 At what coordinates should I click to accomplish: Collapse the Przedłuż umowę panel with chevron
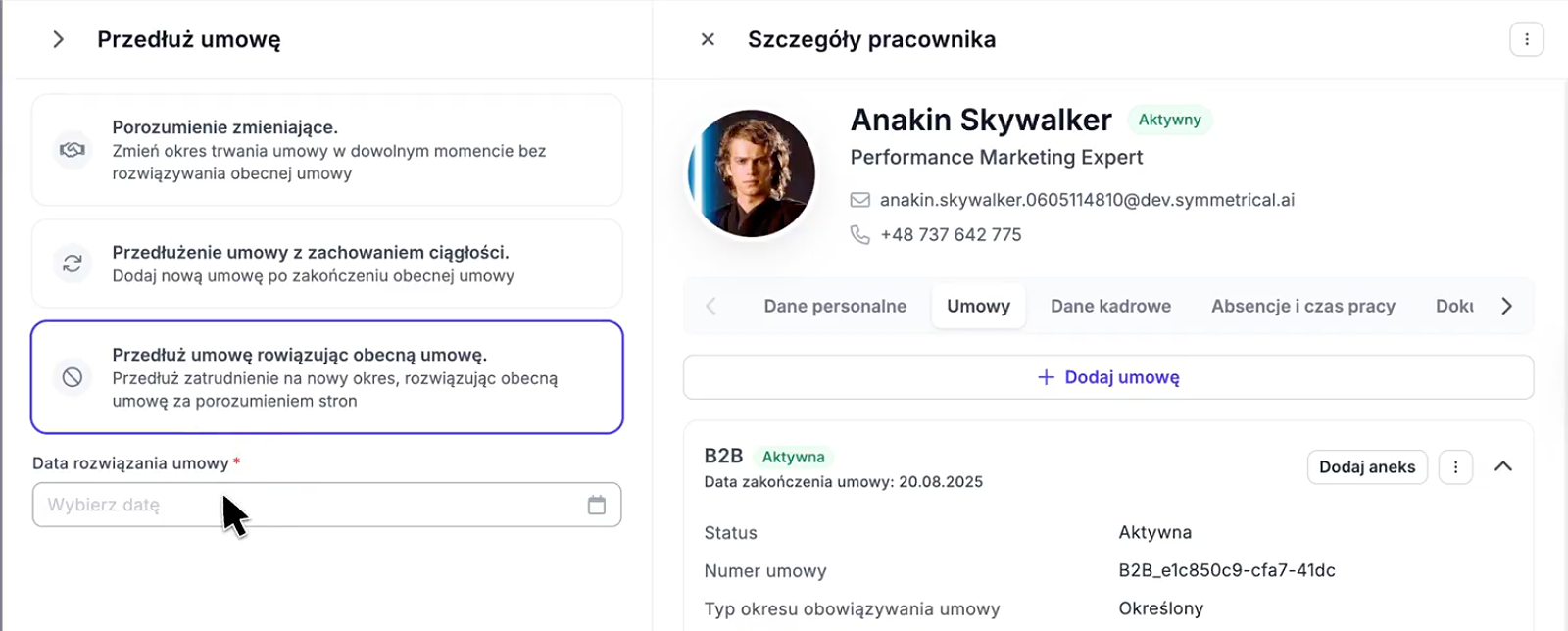(58, 39)
